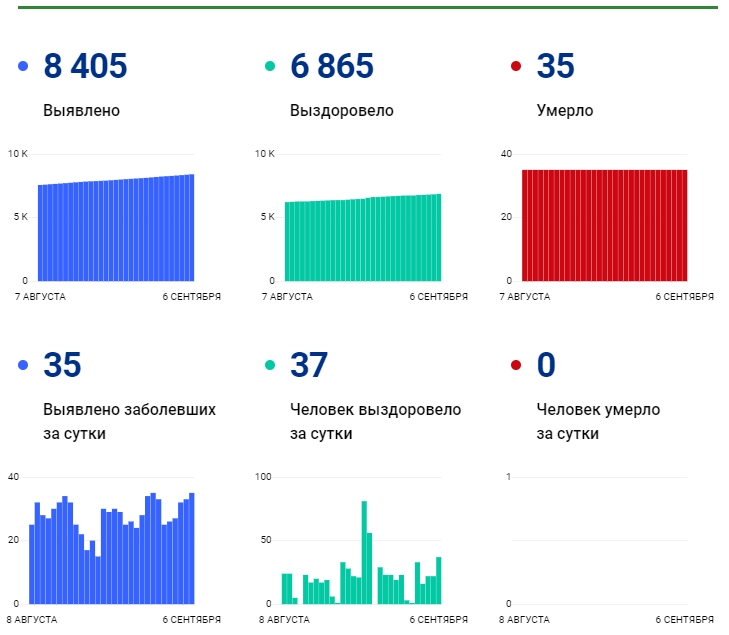The height and width of the screenshot is (635, 729).
Task: Click the '20' axis label on daily detected chart
Action: point(13,540)
